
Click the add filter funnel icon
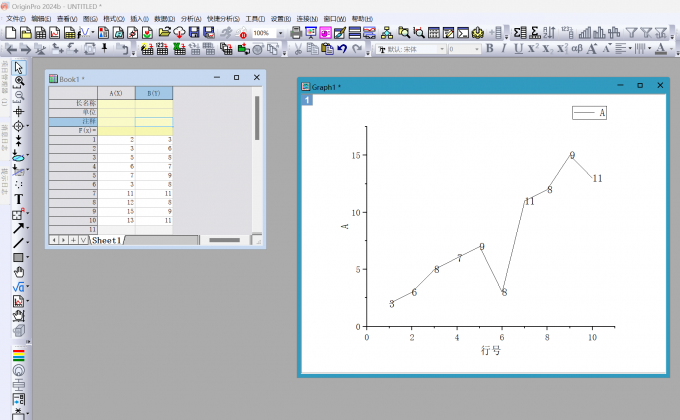(631, 33)
